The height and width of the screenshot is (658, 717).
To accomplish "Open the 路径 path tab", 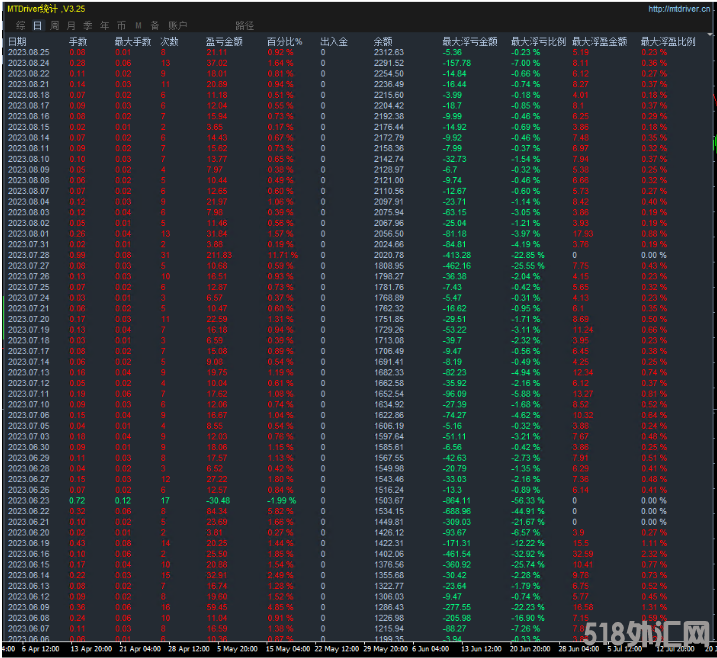I will click(x=244, y=24).
